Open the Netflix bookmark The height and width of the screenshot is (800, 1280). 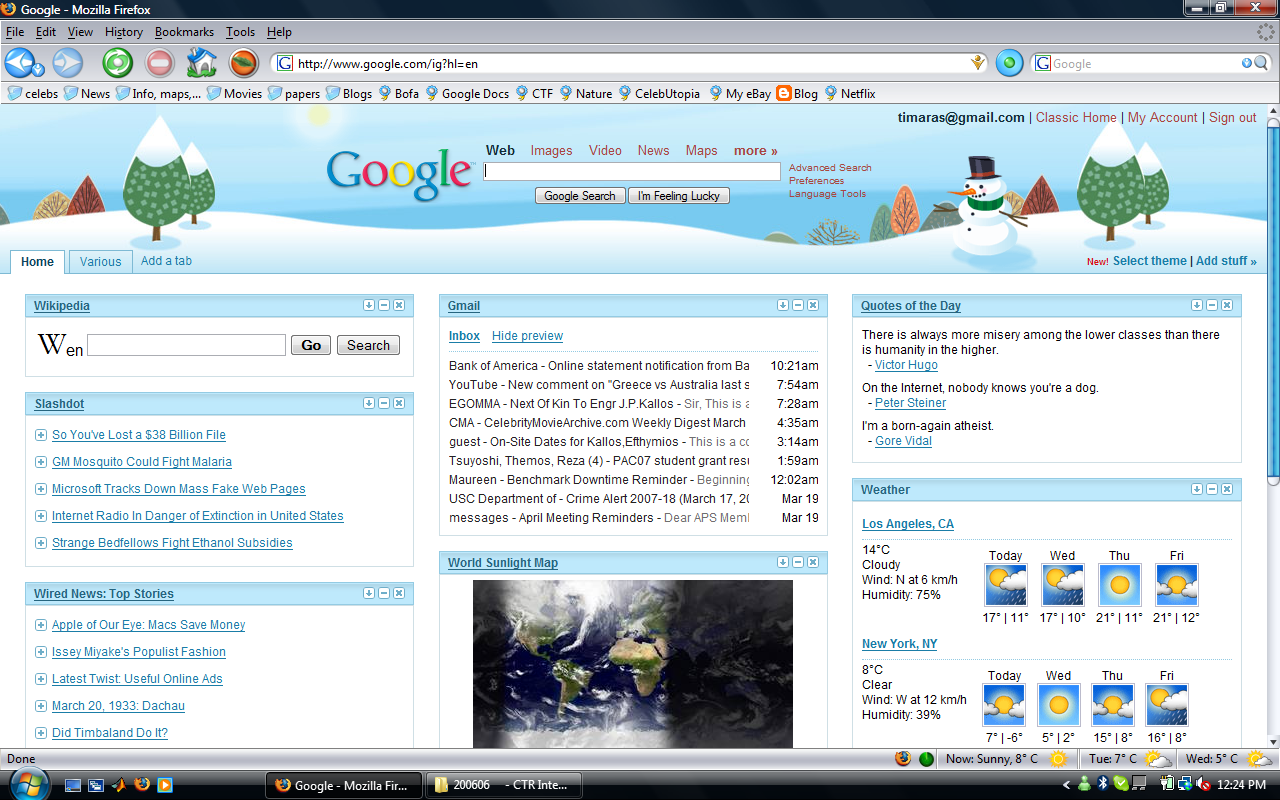coord(850,93)
